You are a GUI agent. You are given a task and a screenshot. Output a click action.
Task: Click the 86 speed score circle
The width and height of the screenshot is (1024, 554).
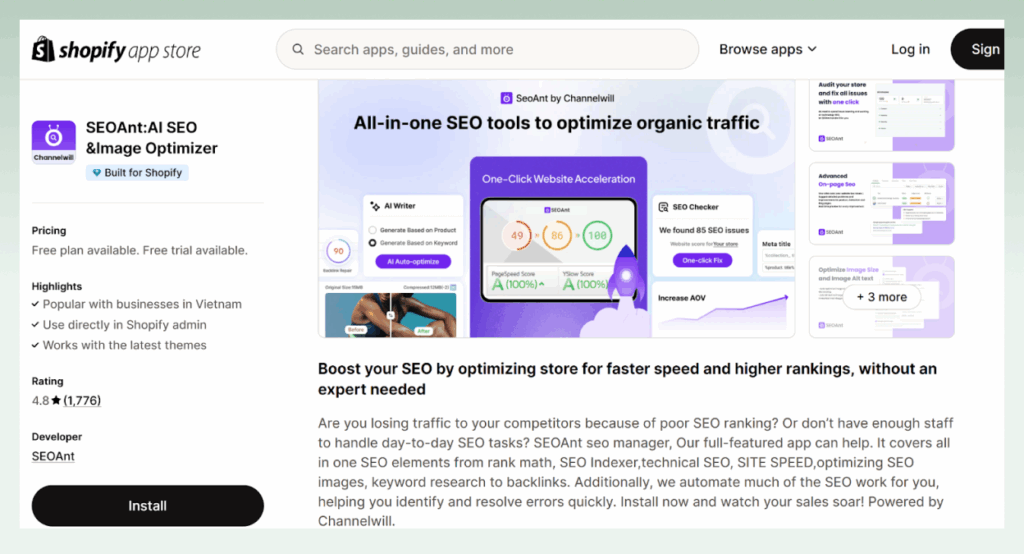pos(557,236)
